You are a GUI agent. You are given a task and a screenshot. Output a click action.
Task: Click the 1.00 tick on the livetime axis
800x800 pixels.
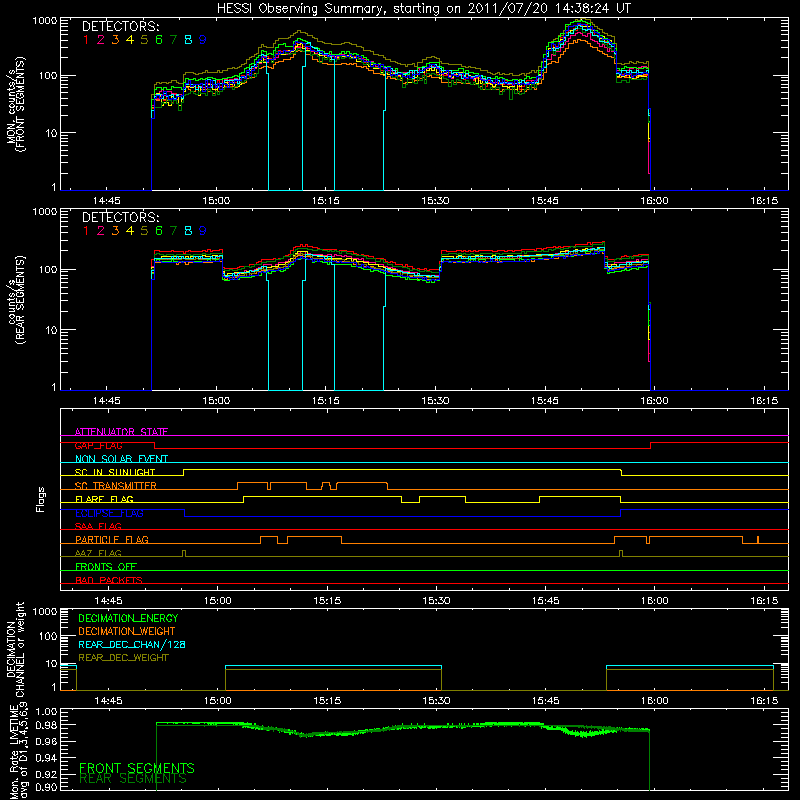point(46,712)
